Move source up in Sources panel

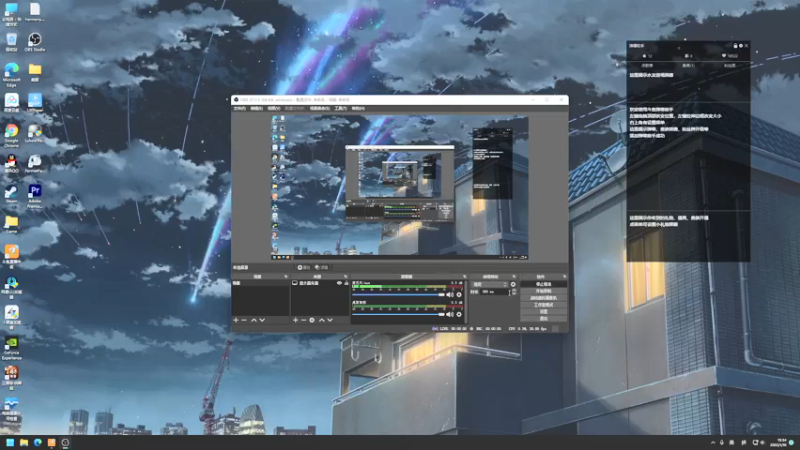point(322,320)
